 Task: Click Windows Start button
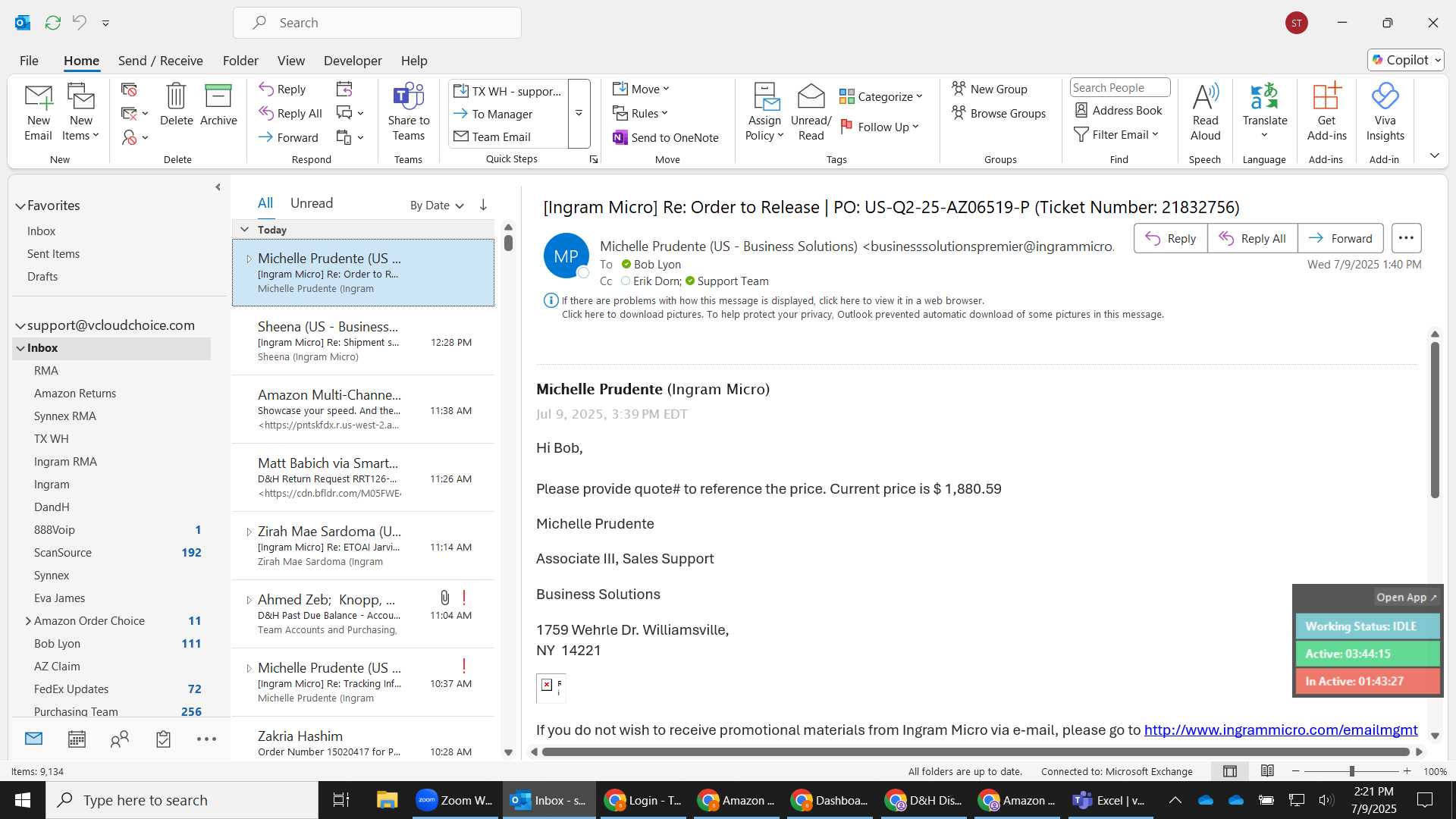click(x=22, y=800)
